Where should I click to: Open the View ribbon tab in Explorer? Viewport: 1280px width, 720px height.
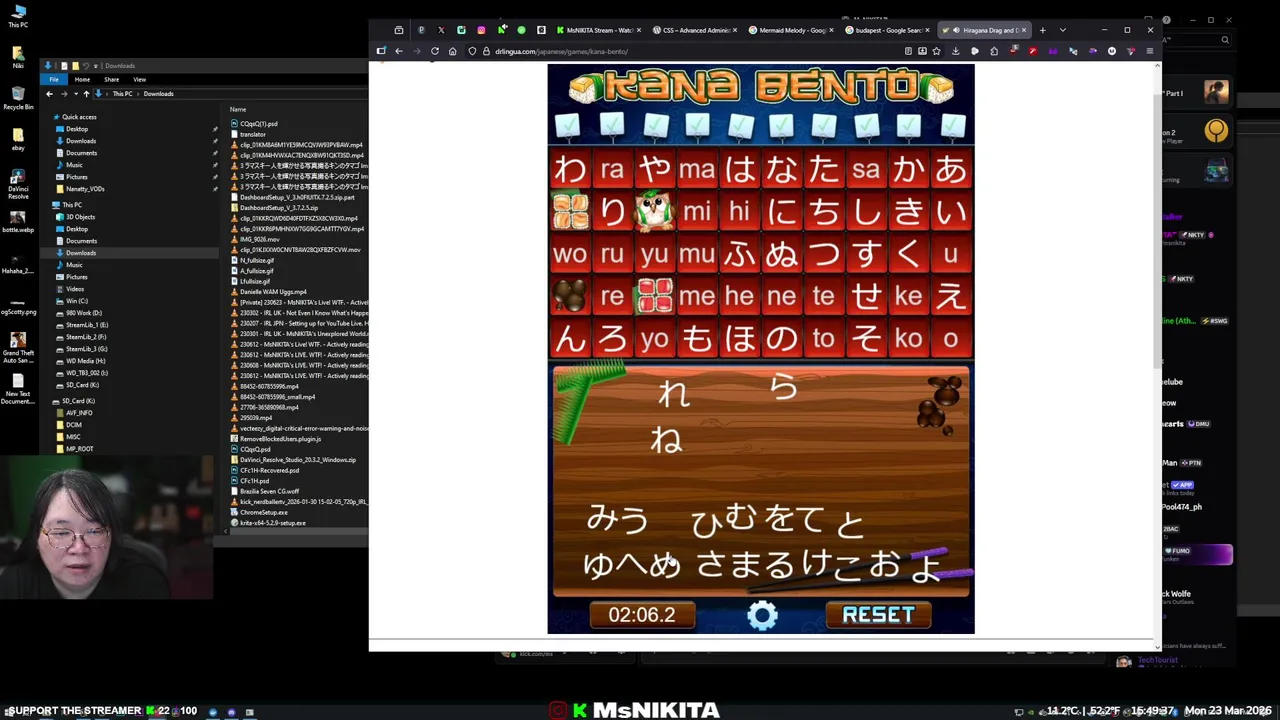pos(140,79)
